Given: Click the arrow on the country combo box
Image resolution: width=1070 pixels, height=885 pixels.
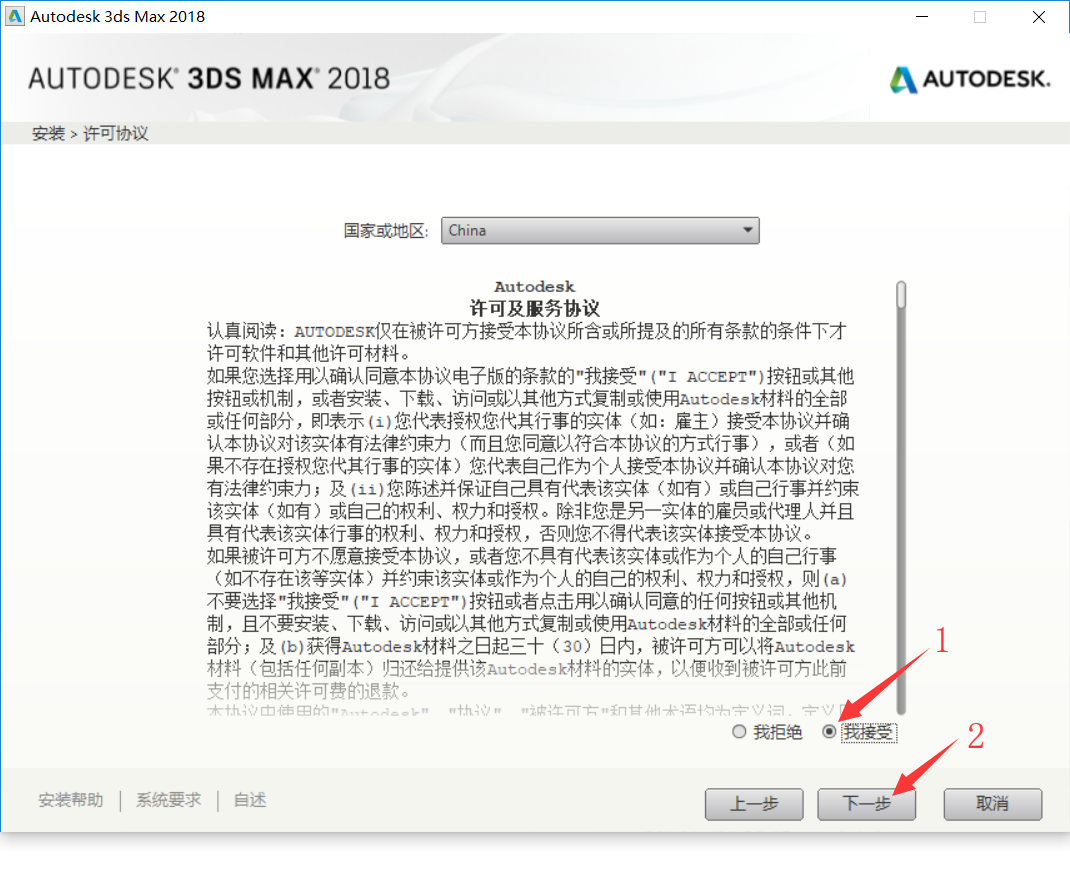Looking at the screenshot, I should click(x=748, y=231).
